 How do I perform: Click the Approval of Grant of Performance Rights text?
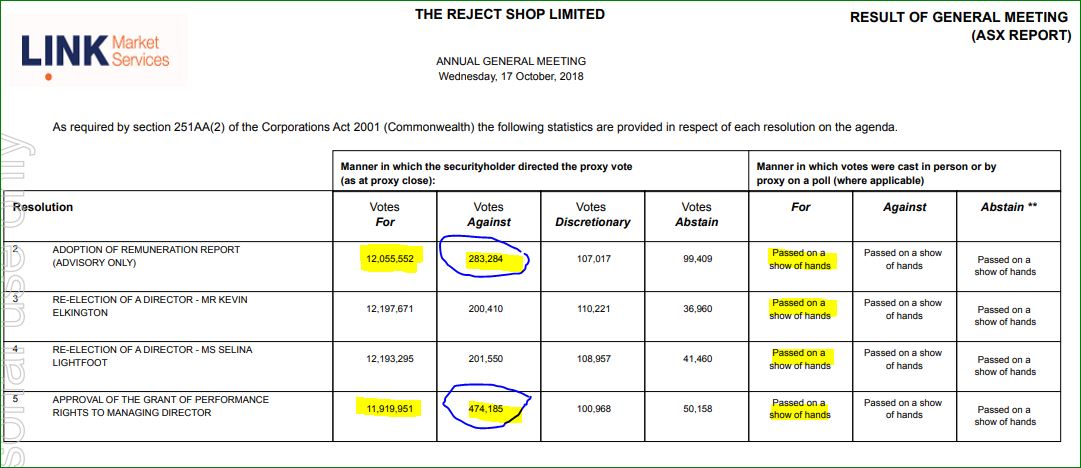click(x=161, y=406)
